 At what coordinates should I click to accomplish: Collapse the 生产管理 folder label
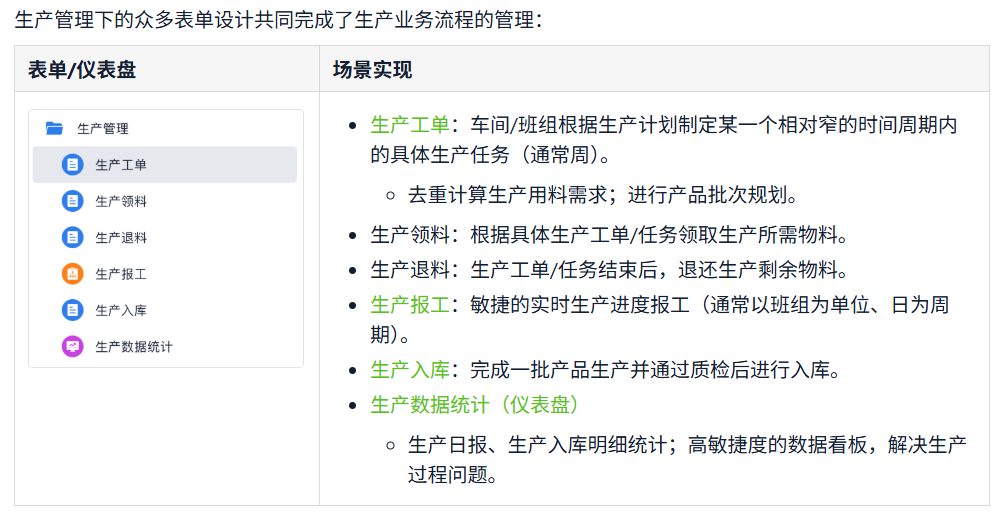pos(103,128)
